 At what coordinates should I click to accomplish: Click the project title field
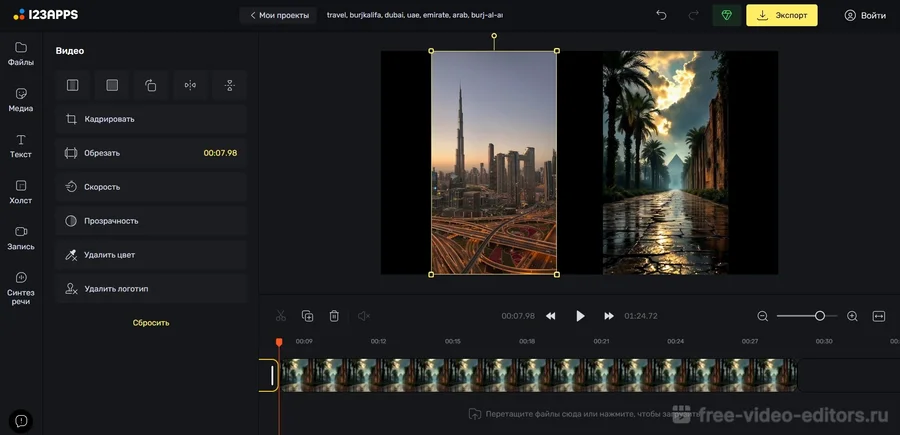(x=415, y=15)
